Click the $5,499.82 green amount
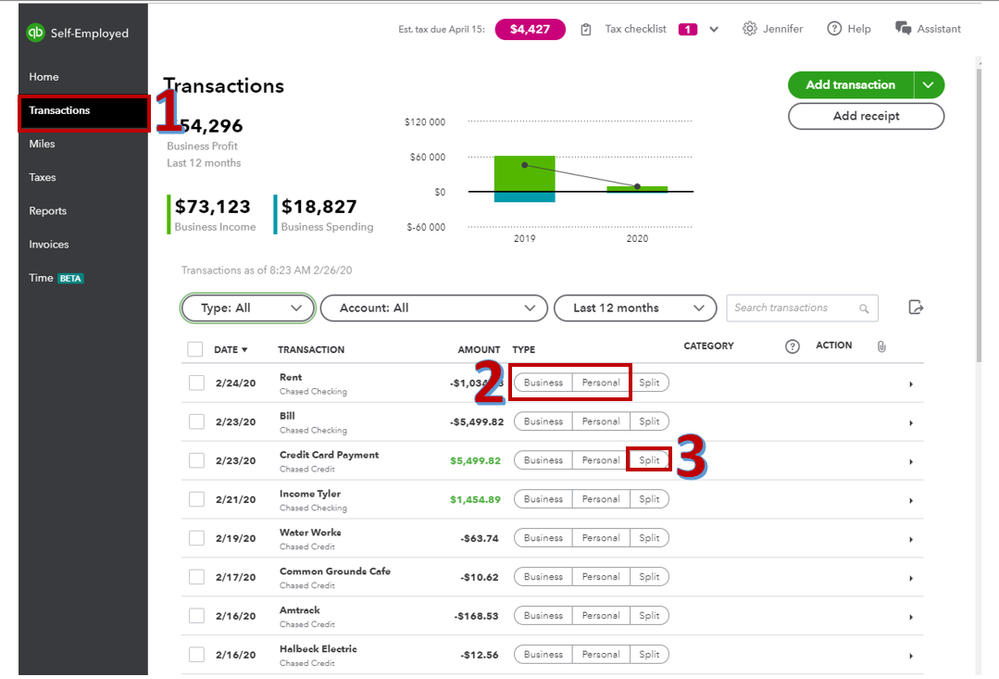Viewport: 999px width, 679px height. pos(475,461)
